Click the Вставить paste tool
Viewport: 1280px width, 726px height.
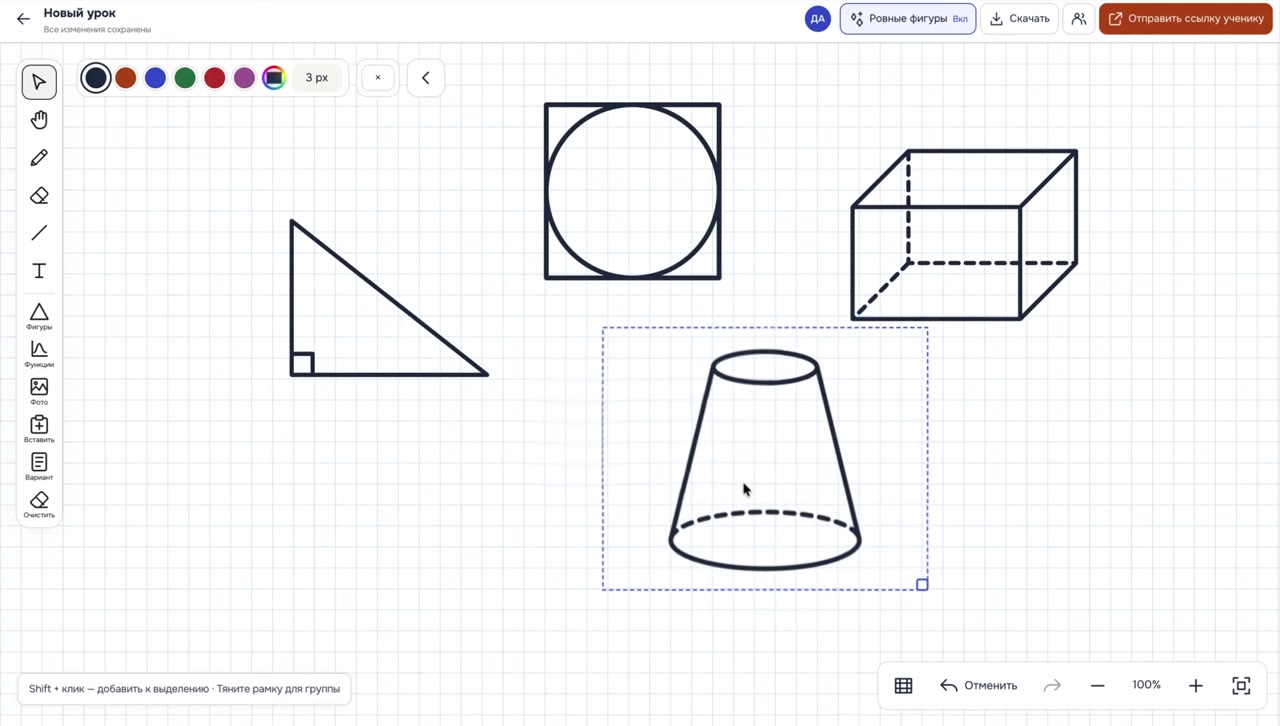point(39,429)
